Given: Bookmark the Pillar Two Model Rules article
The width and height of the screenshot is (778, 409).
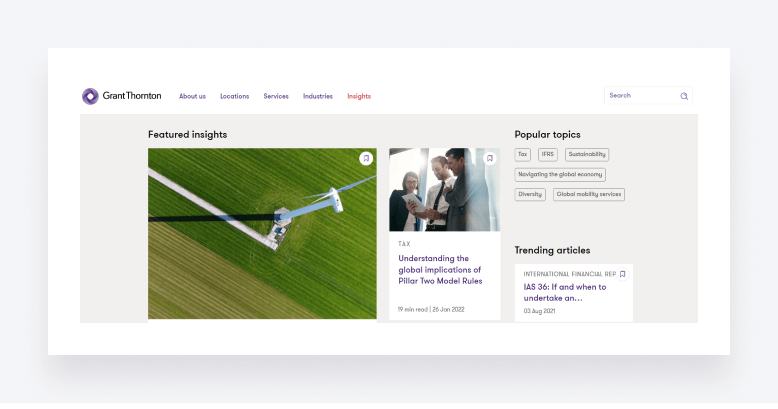Looking at the screenshot, I should 490,158.
